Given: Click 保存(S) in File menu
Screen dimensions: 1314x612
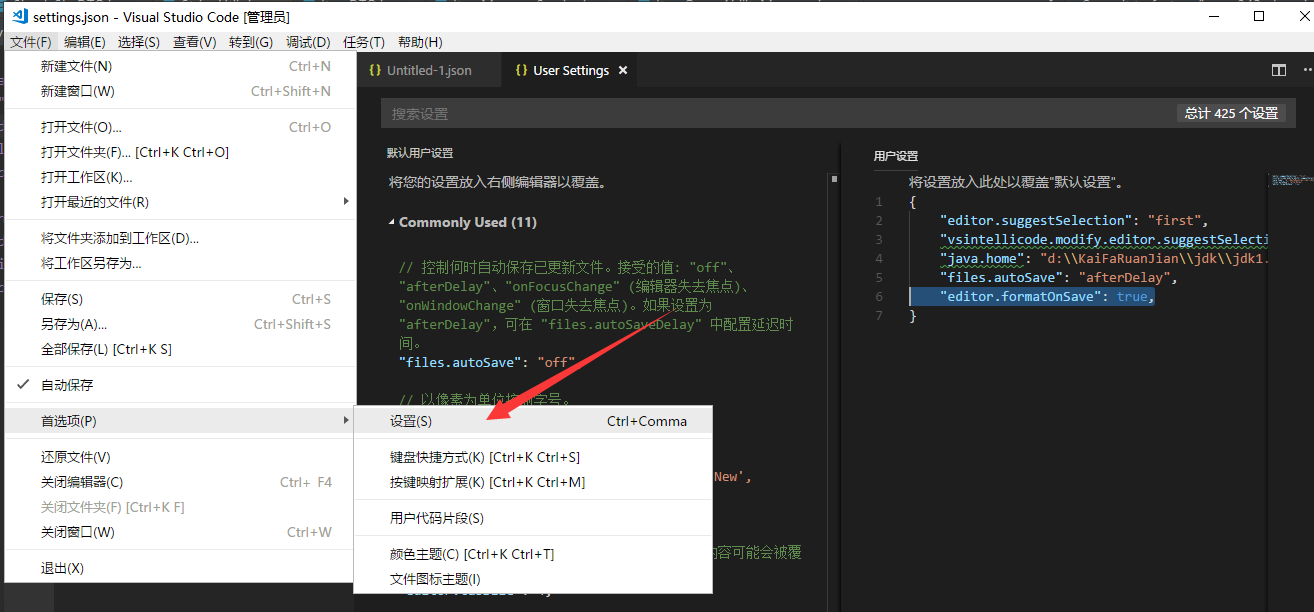Looking at the screenshot, I should [180, 299].
